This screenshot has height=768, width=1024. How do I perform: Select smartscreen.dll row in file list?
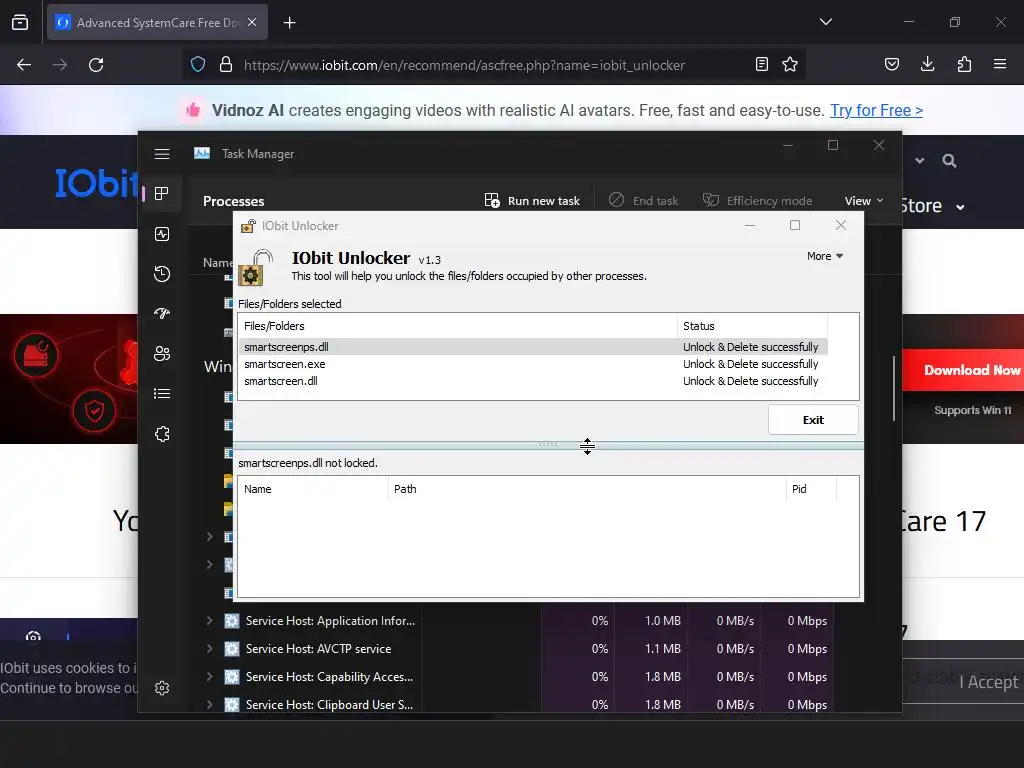pos(533,381)
